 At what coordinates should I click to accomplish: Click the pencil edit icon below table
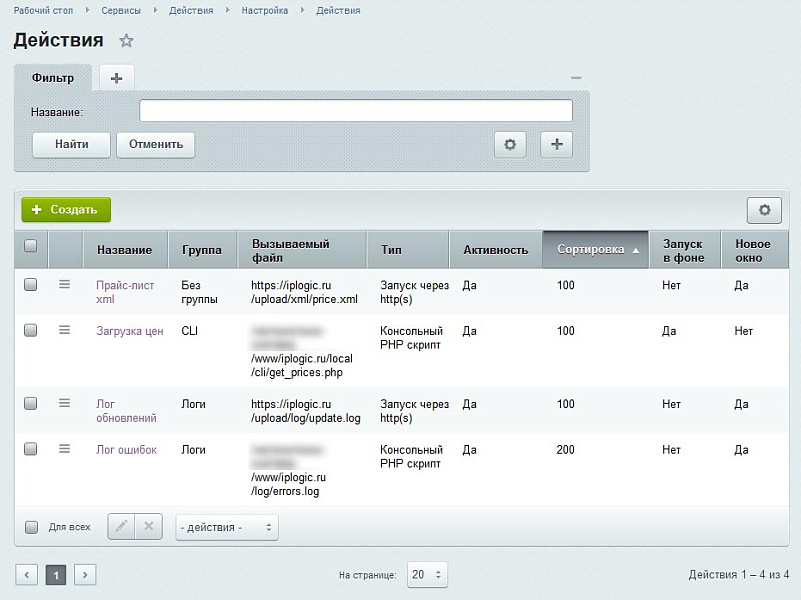pyautogui.click(x=121, y=527)
